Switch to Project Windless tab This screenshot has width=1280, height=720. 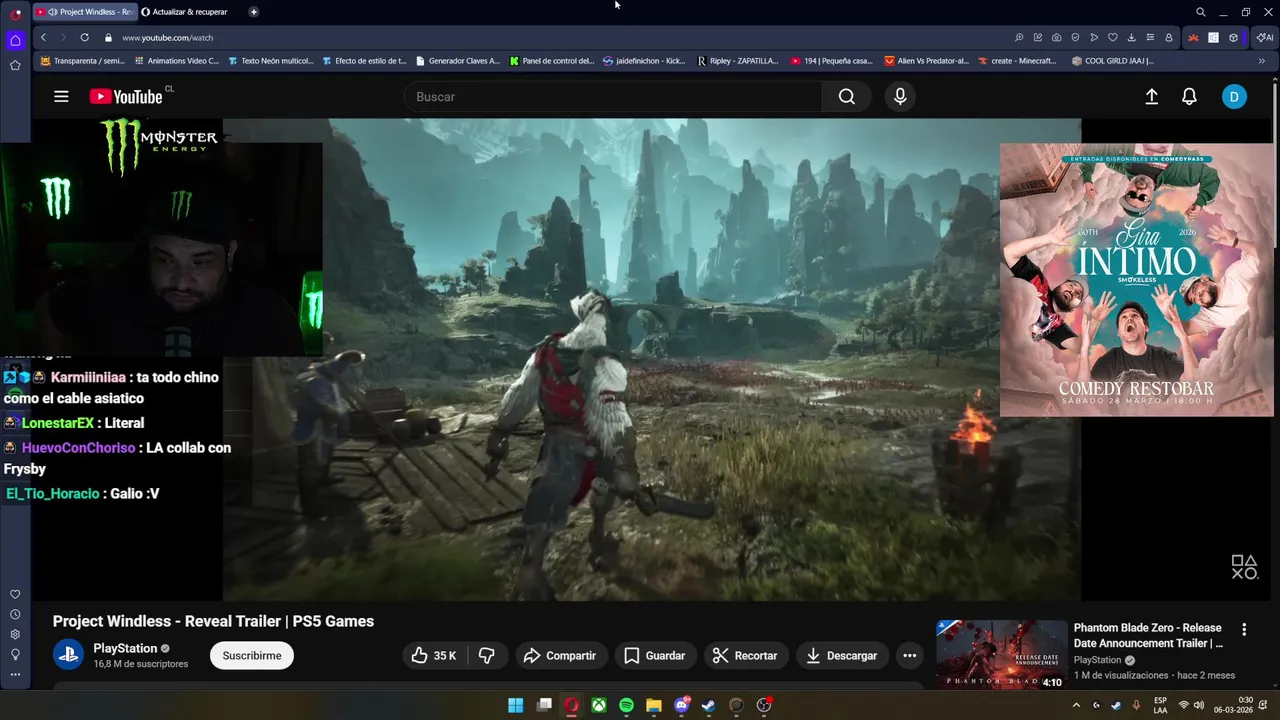[x=84, y=12]
